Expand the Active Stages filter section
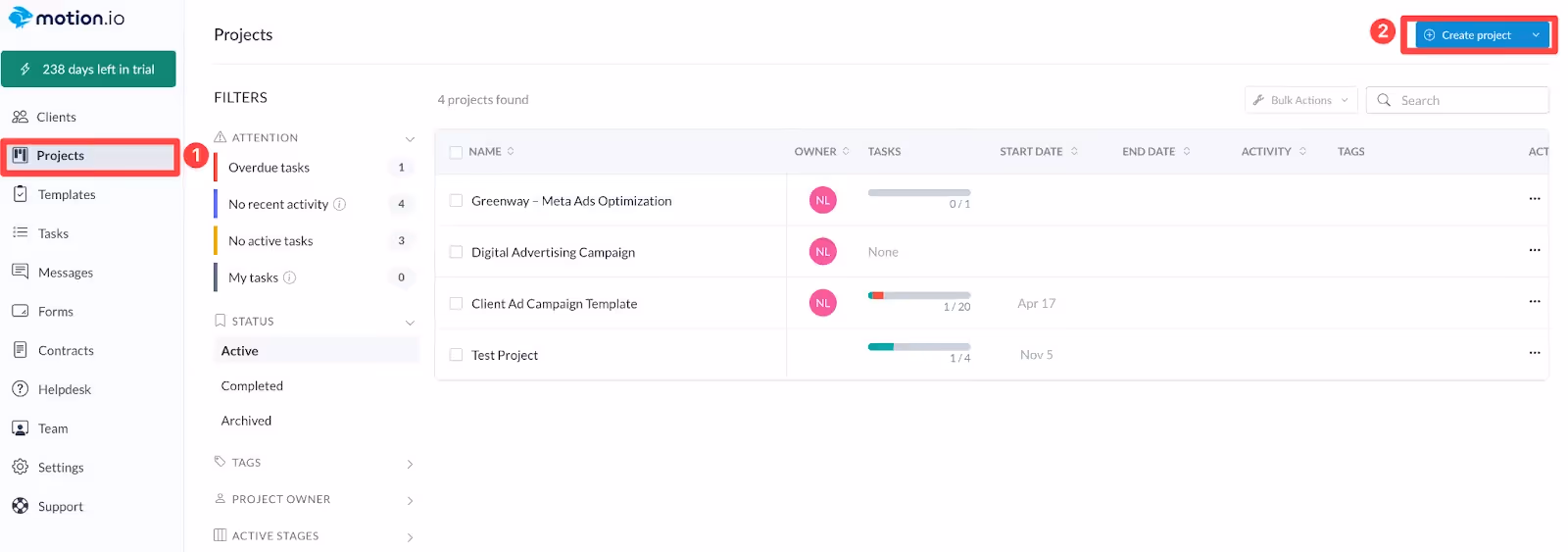 (410, 537)
